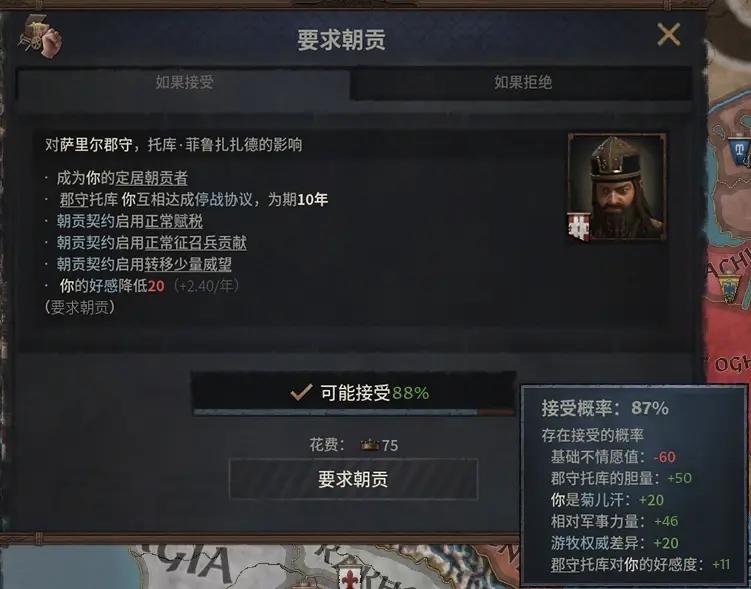Click the blue shield on the map edge

click(x=740, y=150)
